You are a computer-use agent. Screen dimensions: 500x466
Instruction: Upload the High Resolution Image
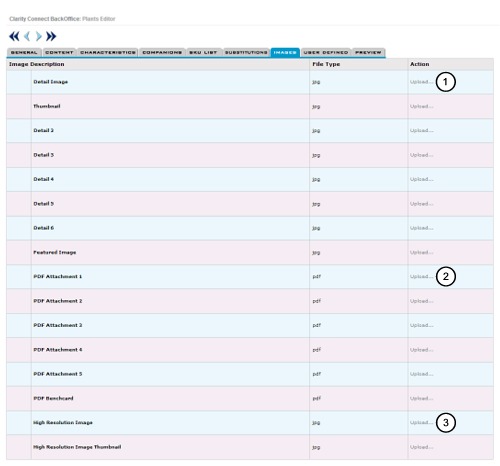(x=422, y=423)
